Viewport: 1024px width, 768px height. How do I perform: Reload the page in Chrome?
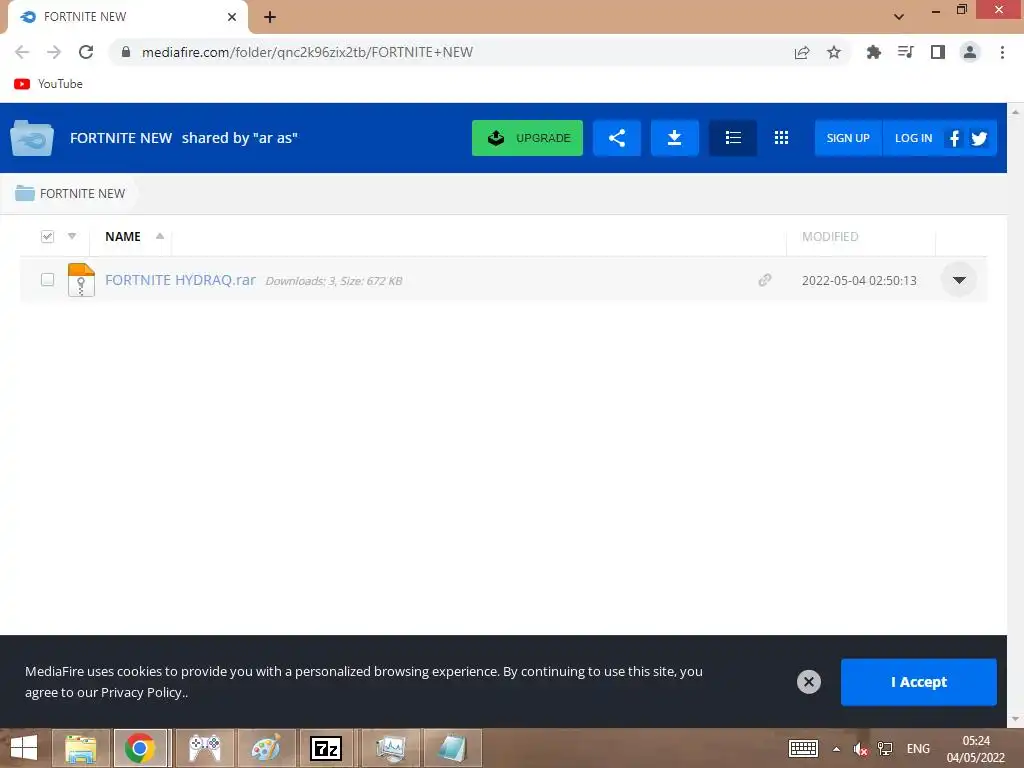tap(86, 52)
